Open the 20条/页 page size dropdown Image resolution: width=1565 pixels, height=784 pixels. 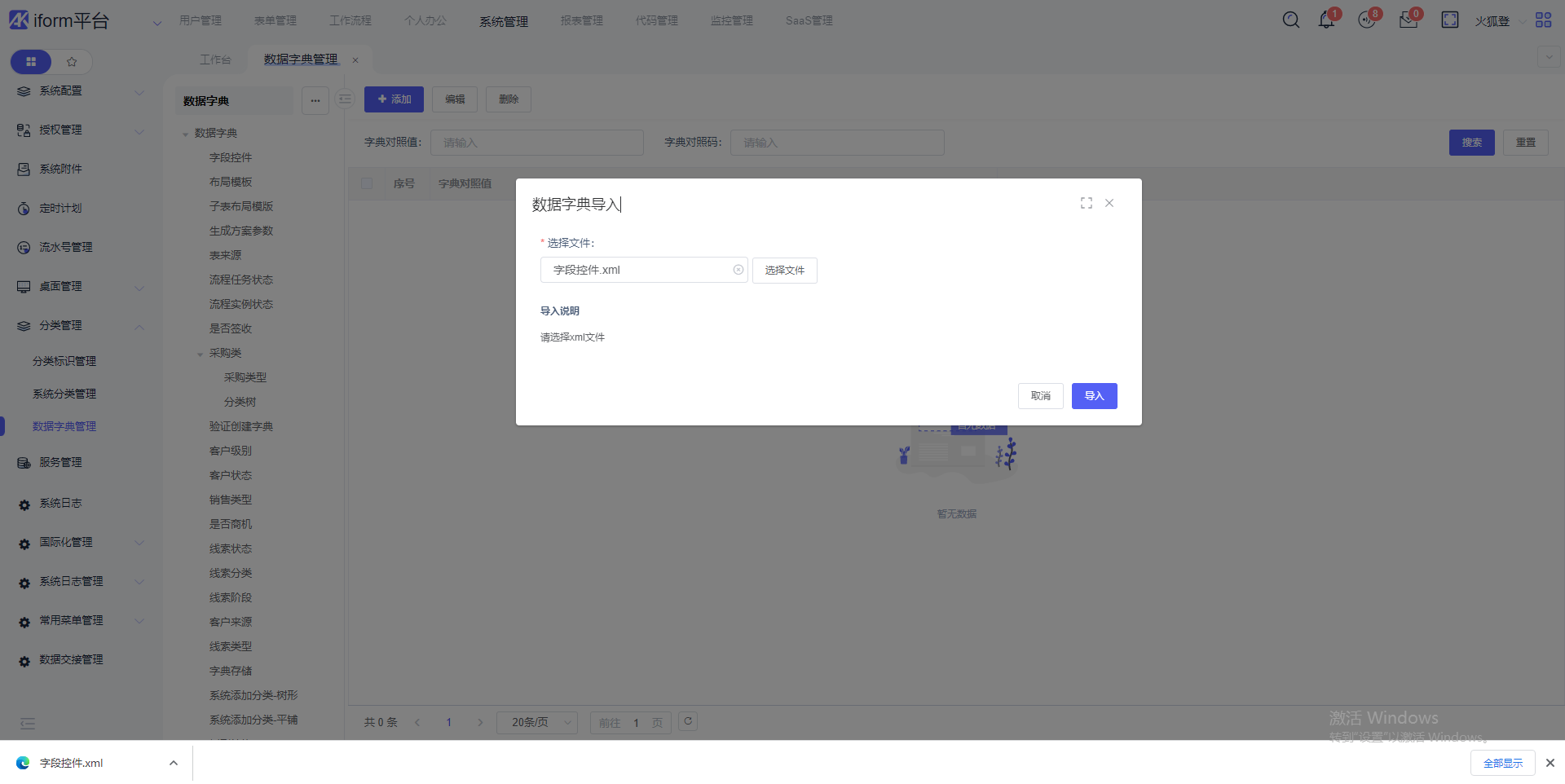537,723
